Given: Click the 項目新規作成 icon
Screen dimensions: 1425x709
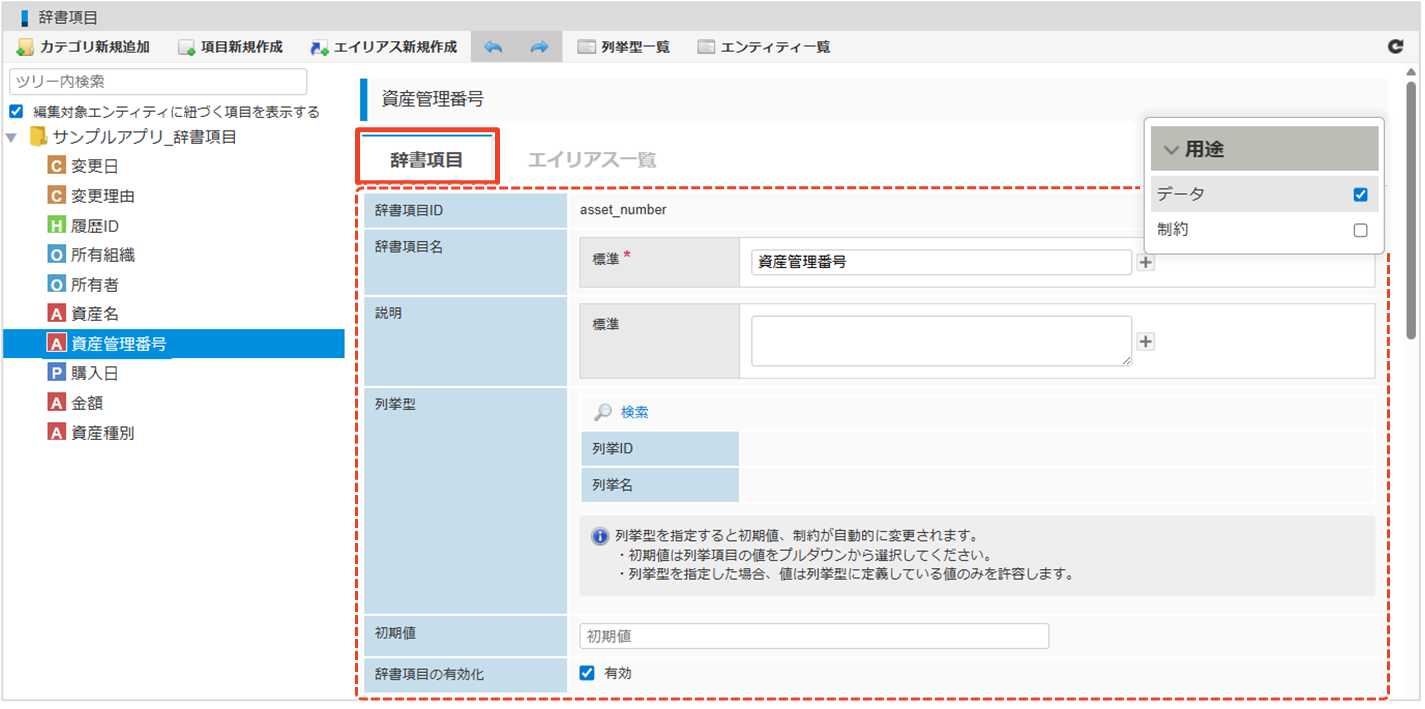Looking at the screenshot, I should pyautogui.click(x=186, y=47).
